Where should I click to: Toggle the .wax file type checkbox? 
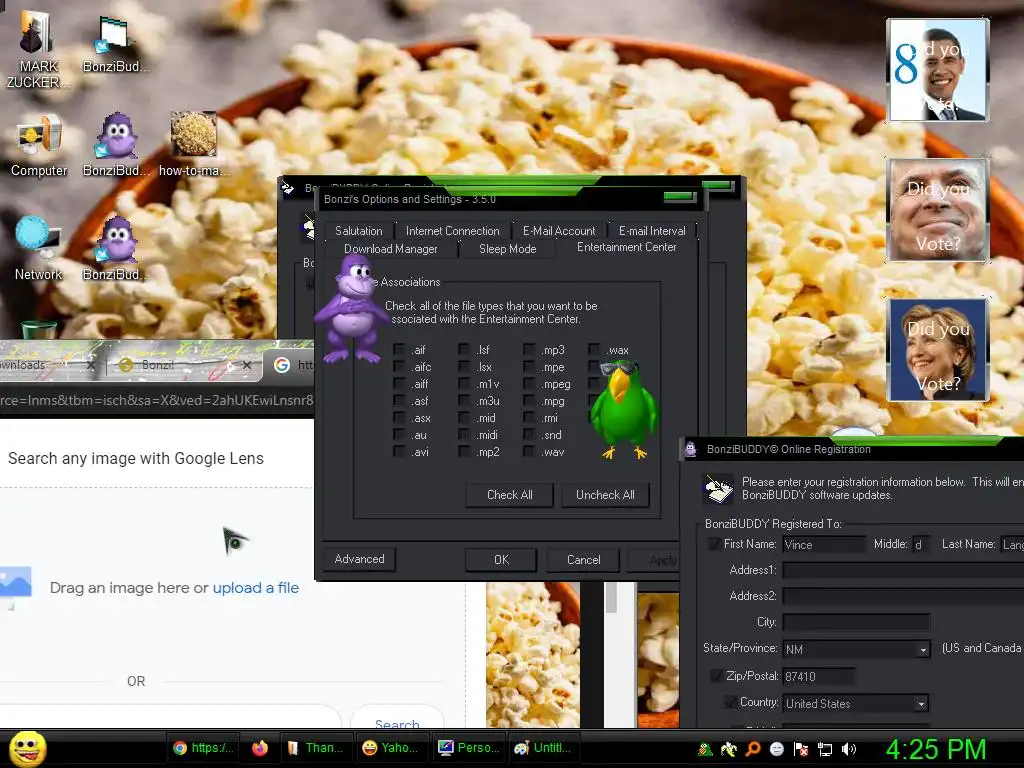594,350
